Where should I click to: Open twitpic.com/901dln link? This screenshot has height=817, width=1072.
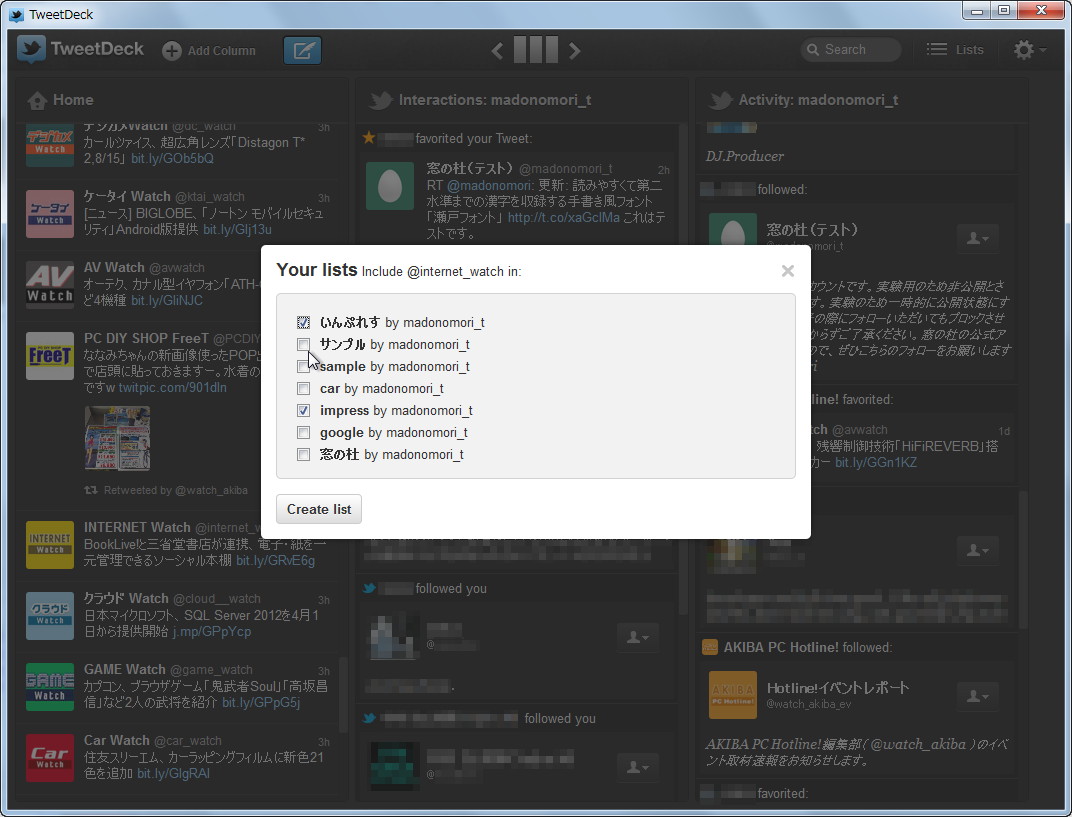point(172,388)
